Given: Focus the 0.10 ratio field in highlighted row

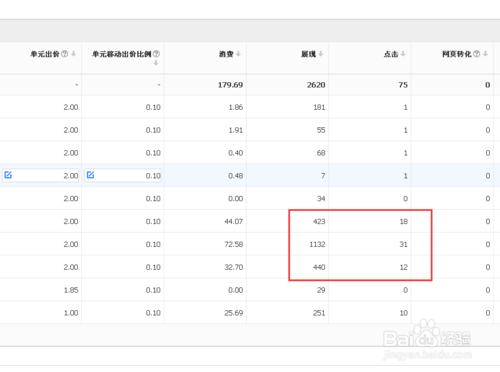Looking at the screenshot, I should pyautogui.click(x=123, y=175).
